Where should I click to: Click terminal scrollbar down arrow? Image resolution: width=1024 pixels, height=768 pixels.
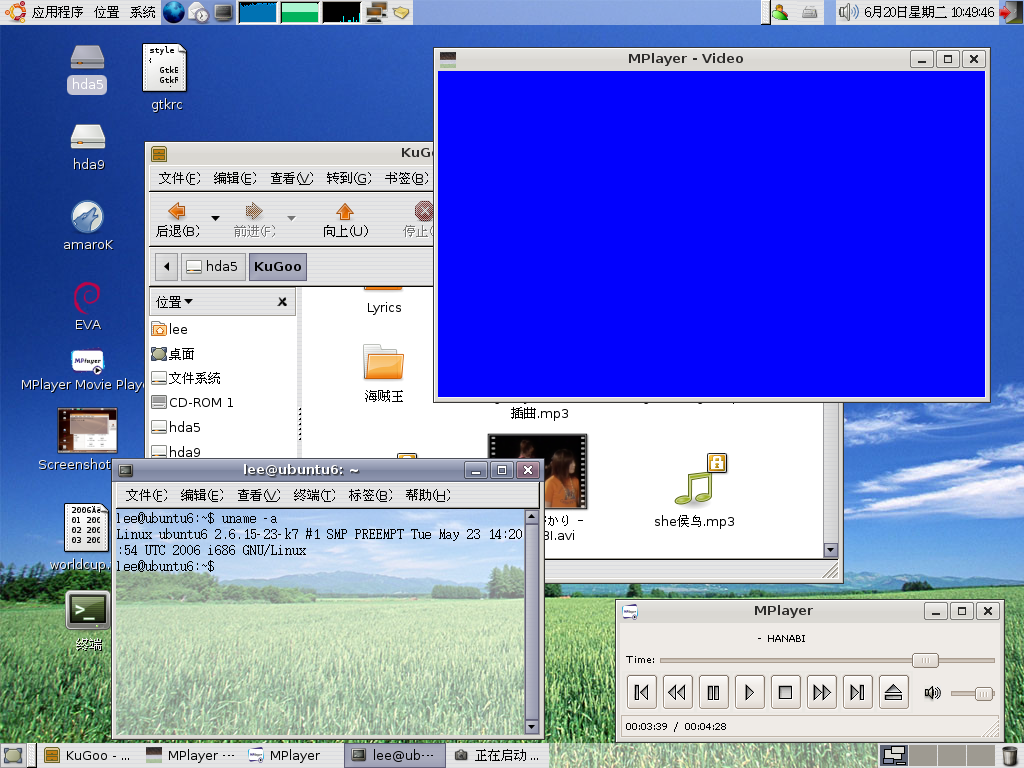click(x=532, y=726)
